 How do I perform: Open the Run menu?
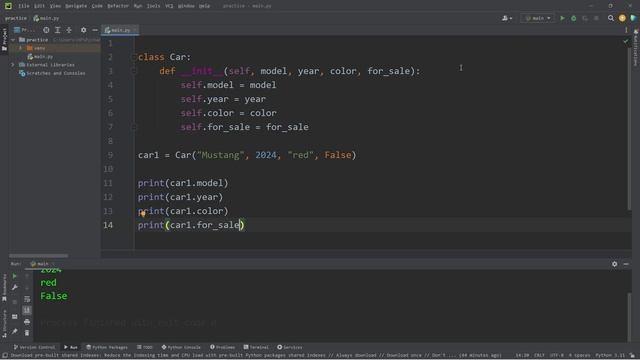point(138,6)
